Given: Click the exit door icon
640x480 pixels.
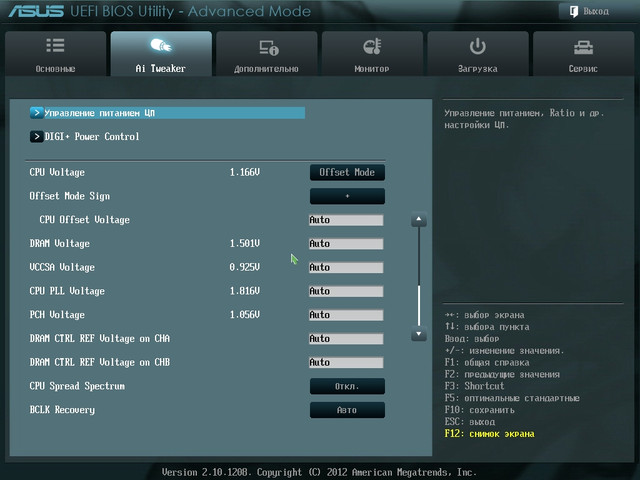Looking at the screenshot, I should [574, 11].
